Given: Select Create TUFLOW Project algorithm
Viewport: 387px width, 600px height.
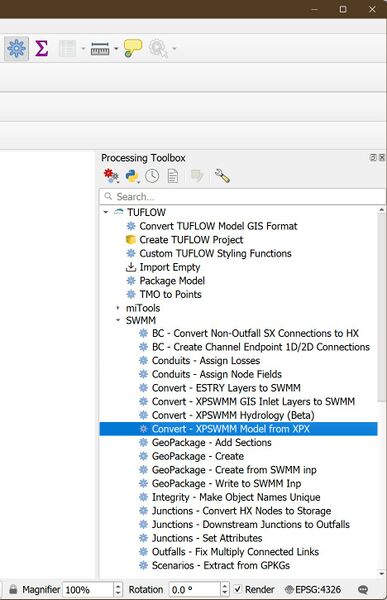Looking at the screenshot, I should tap(191, 240).
